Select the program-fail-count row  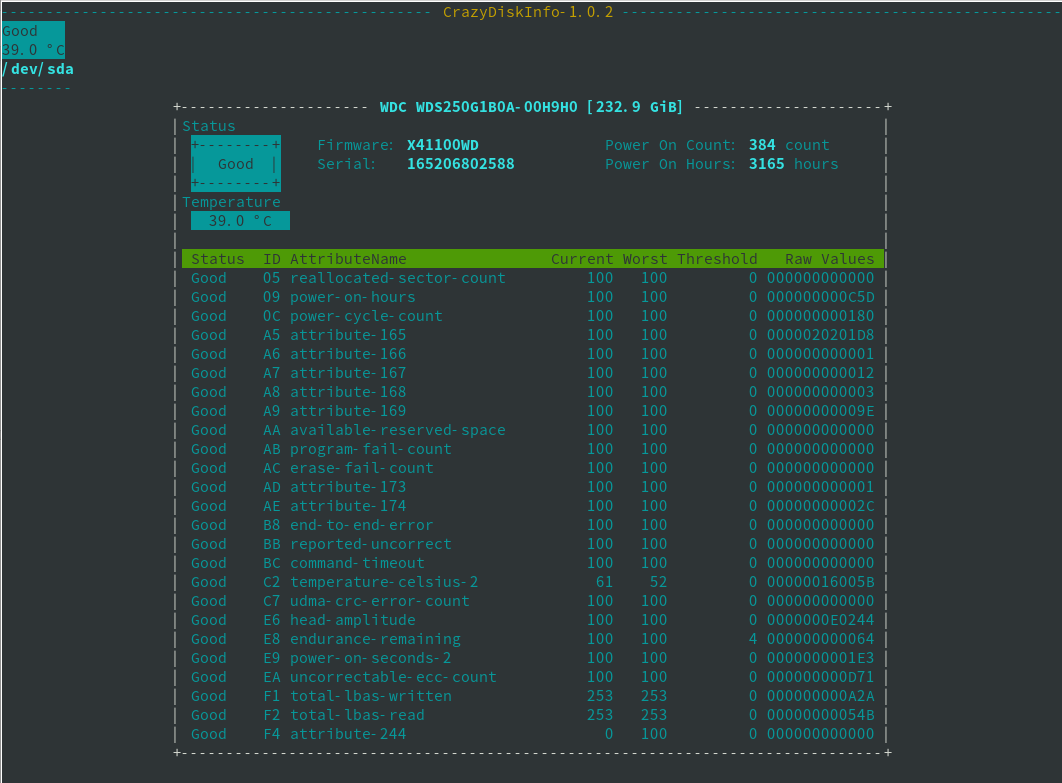click(x=533, y=448)
